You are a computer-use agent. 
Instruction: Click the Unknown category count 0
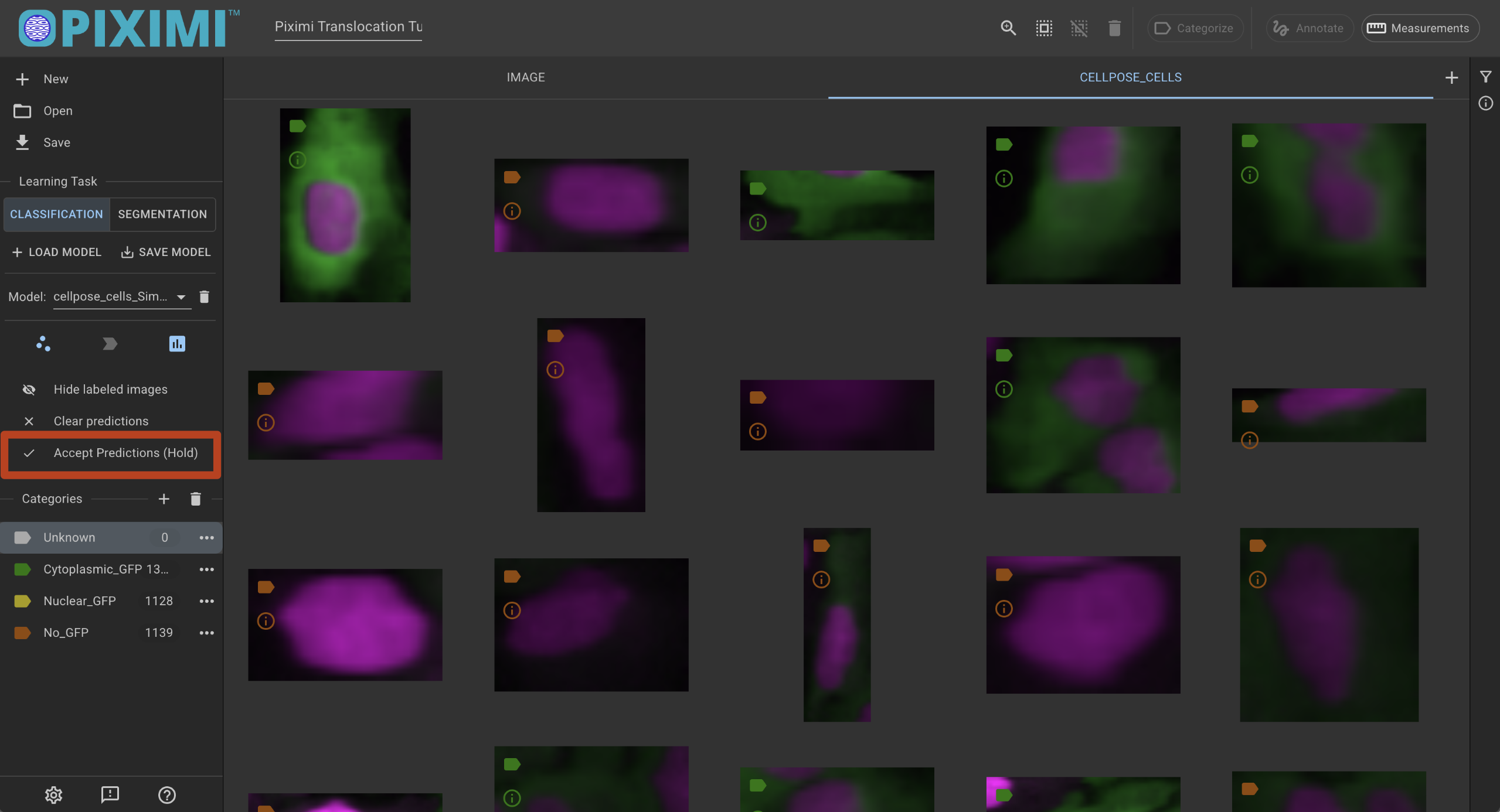(x=165, y=537)
